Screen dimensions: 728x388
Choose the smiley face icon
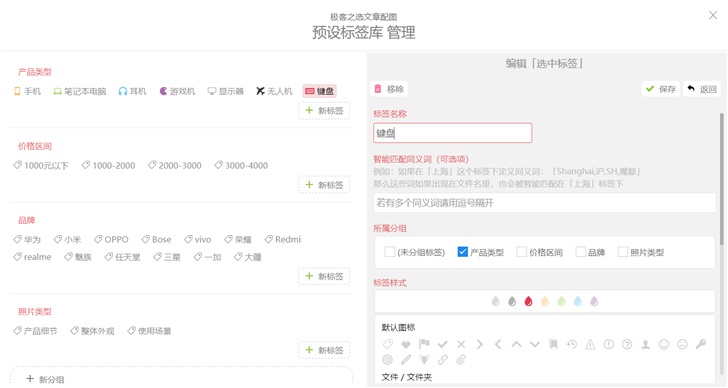[x=664, y=344]
